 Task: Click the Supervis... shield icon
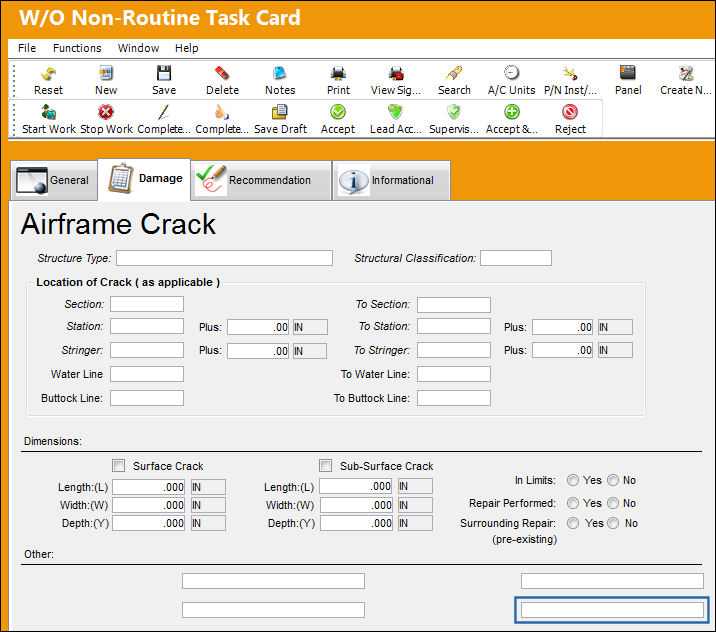pos(454,112)
